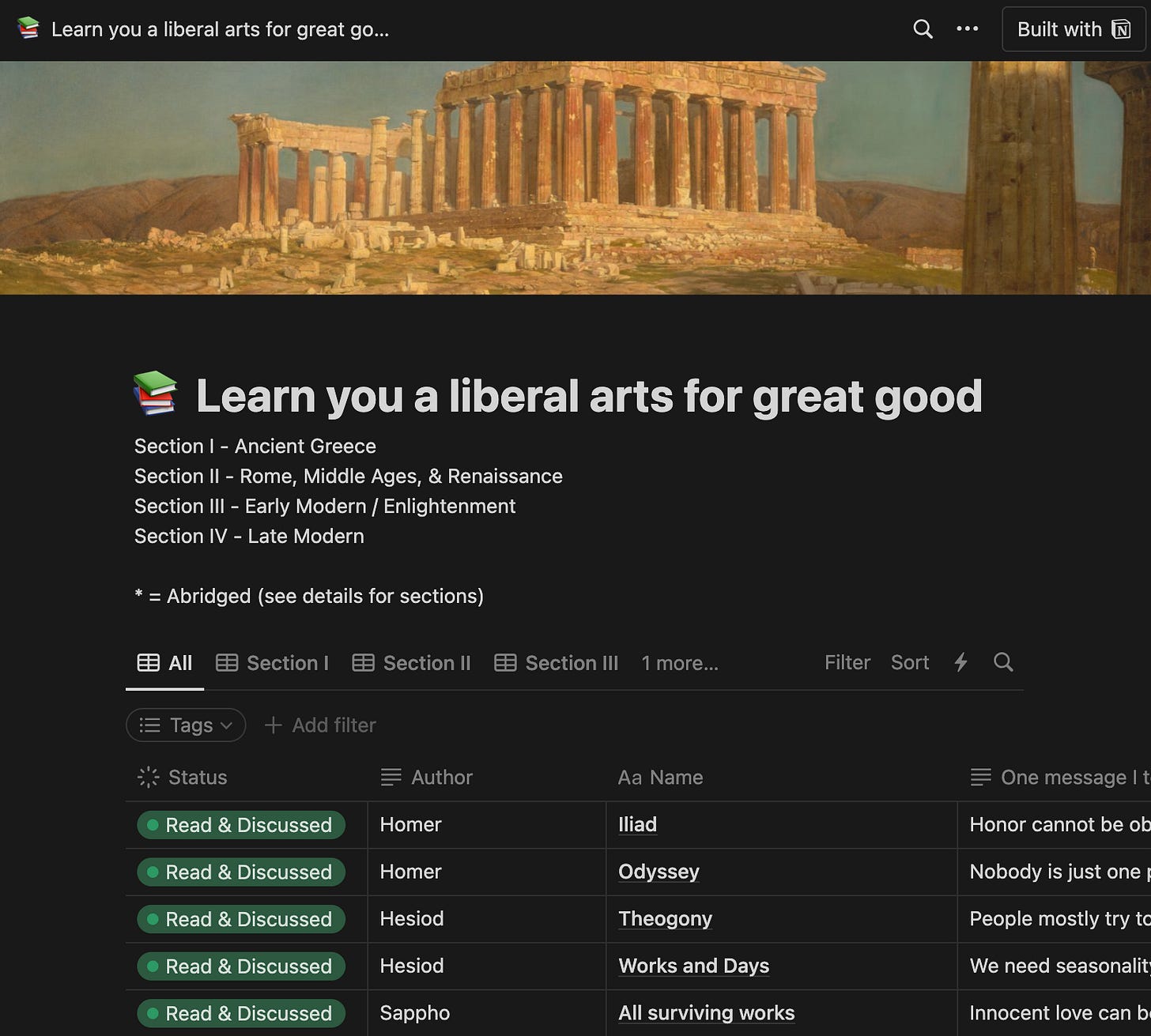Click the 'We need seasonality' message cell

[x=1055, y=966]
